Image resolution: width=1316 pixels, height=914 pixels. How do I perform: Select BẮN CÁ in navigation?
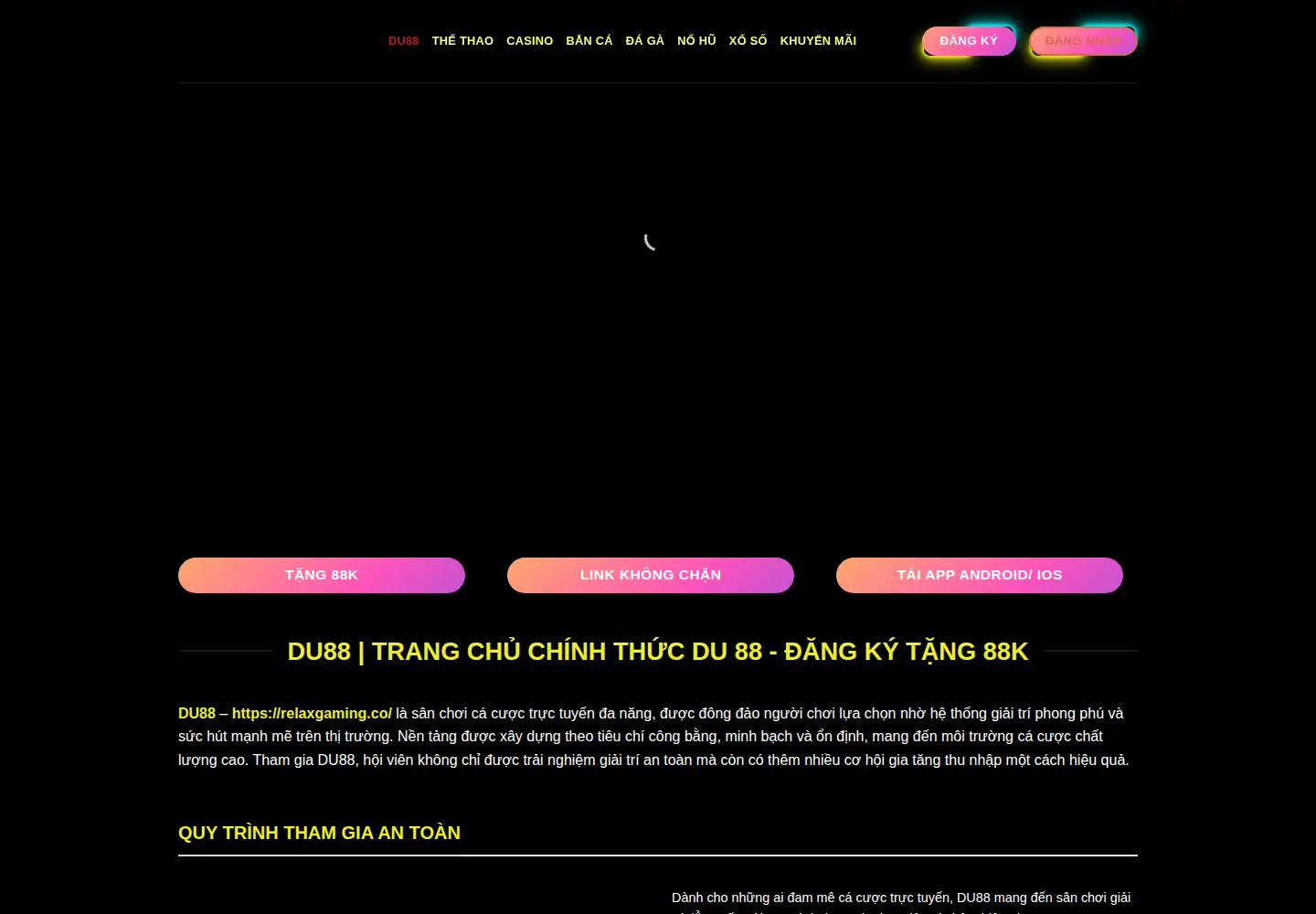point(589,41)
